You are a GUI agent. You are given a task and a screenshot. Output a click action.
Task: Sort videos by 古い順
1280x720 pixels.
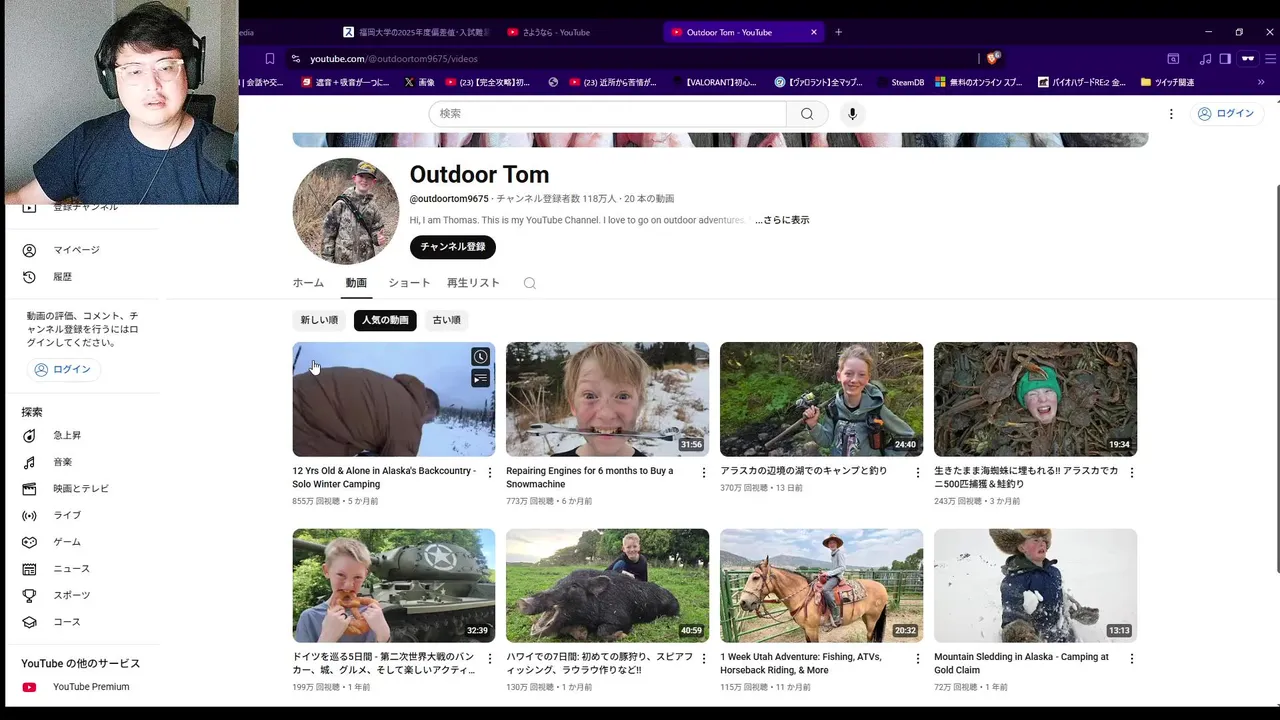pyautogui.click(x=446, y=320)
